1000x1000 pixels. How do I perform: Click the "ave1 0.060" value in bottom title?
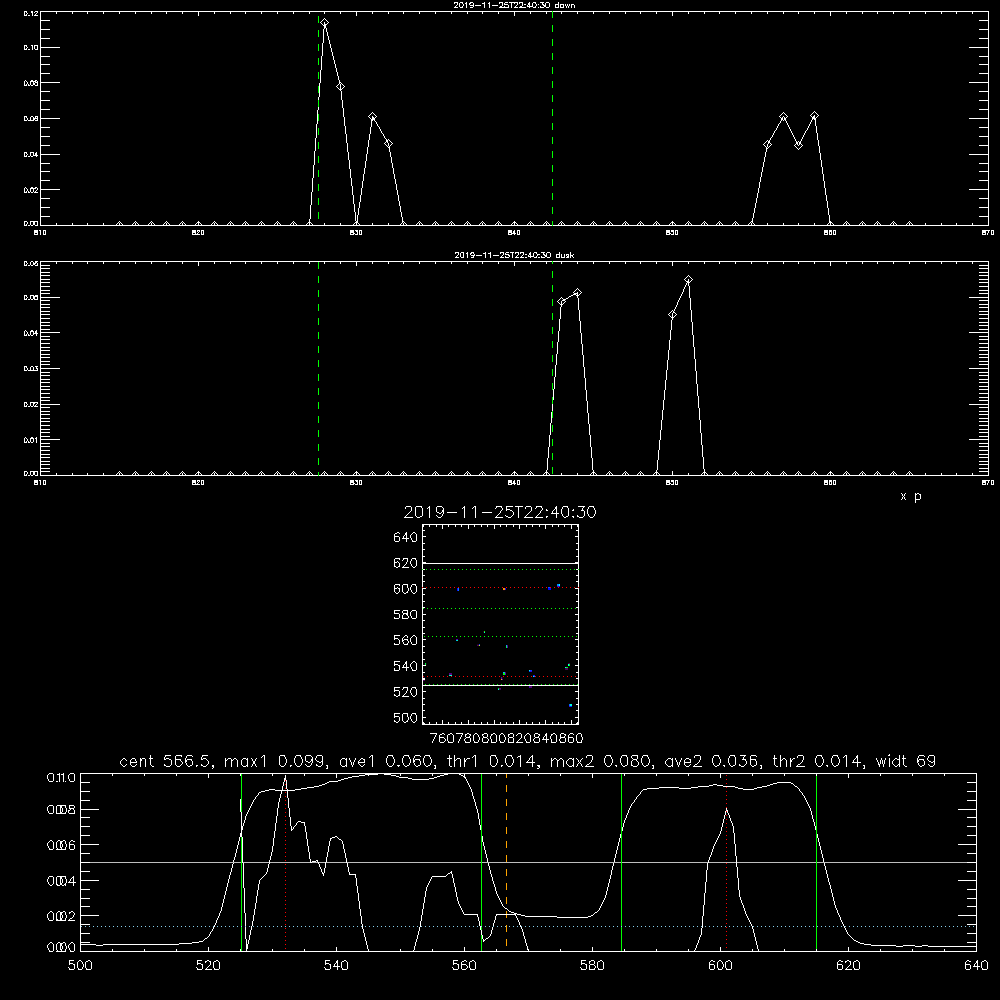click(x=386, y=761)
